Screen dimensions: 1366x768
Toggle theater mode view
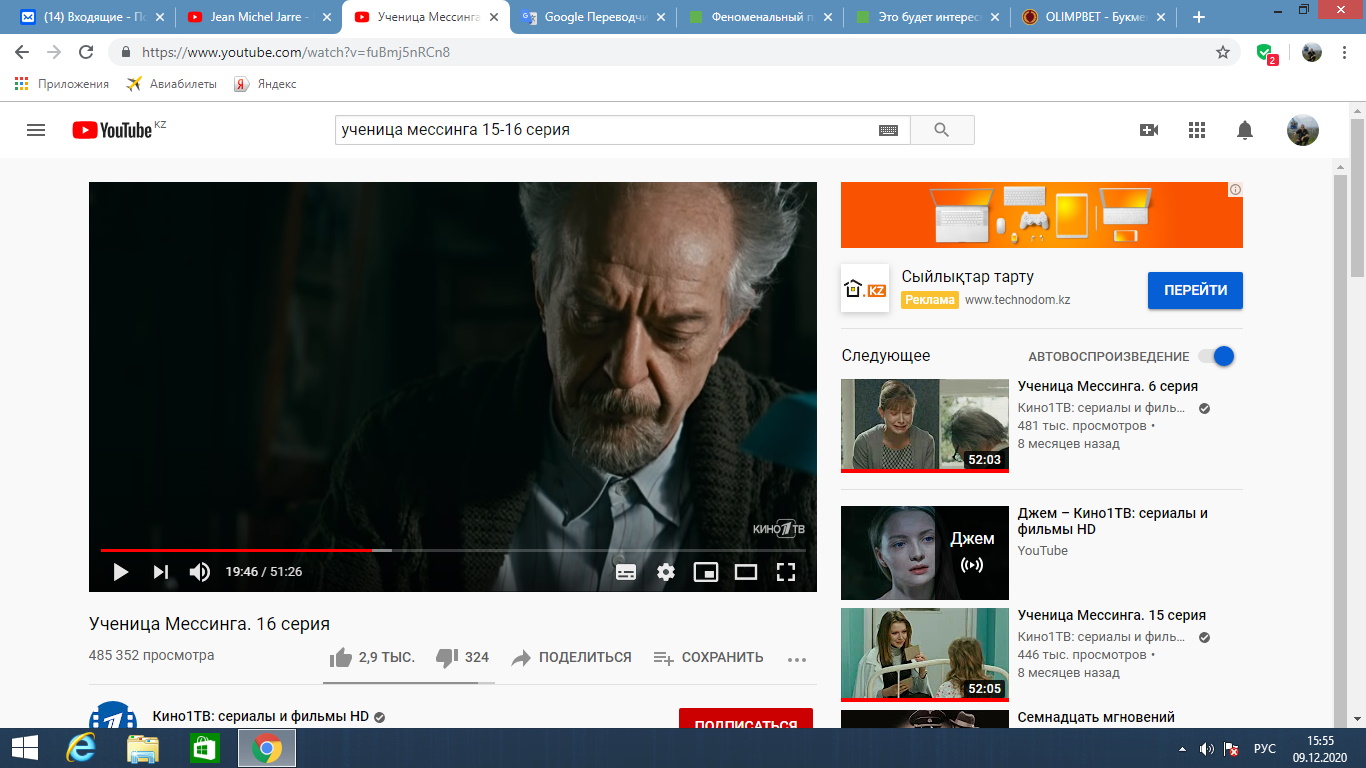pyautogui.click(x=746, y=572)
